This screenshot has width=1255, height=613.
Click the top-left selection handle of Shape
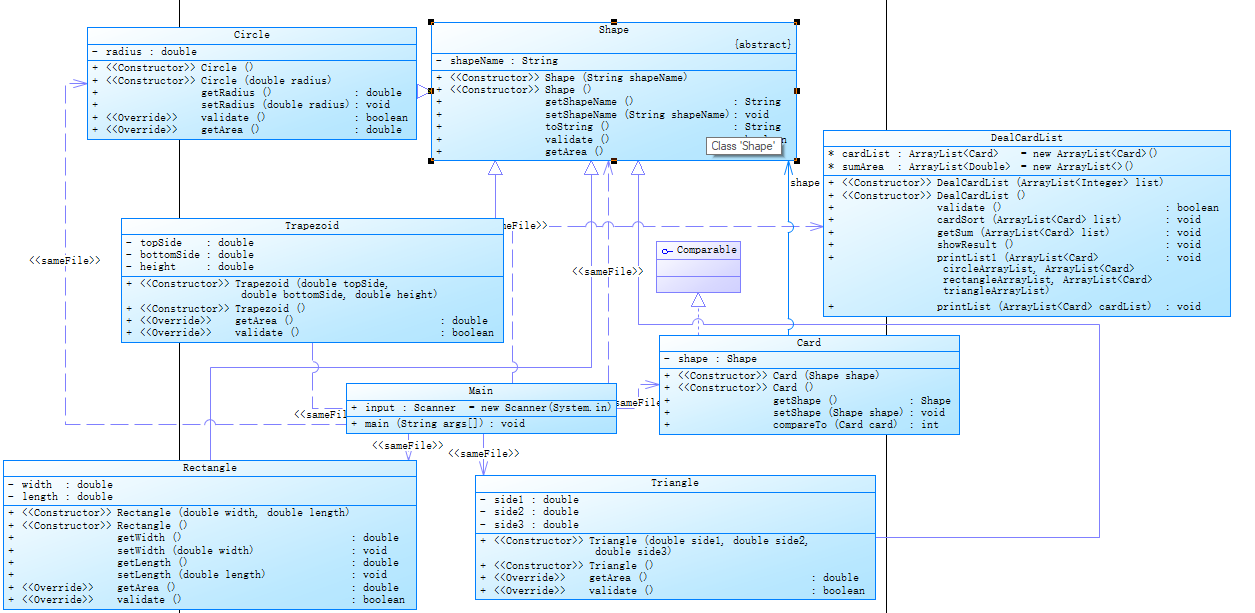pos(431,21)
